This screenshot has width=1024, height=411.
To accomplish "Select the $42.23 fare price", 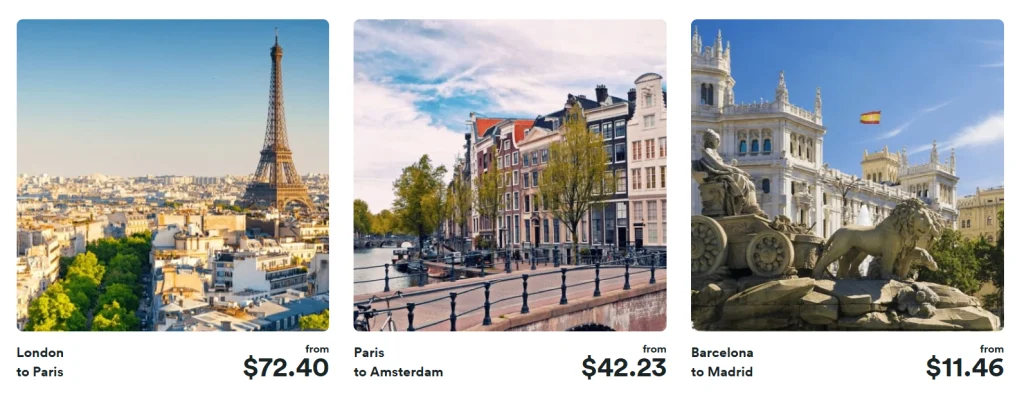I will (x=623, y=368).
